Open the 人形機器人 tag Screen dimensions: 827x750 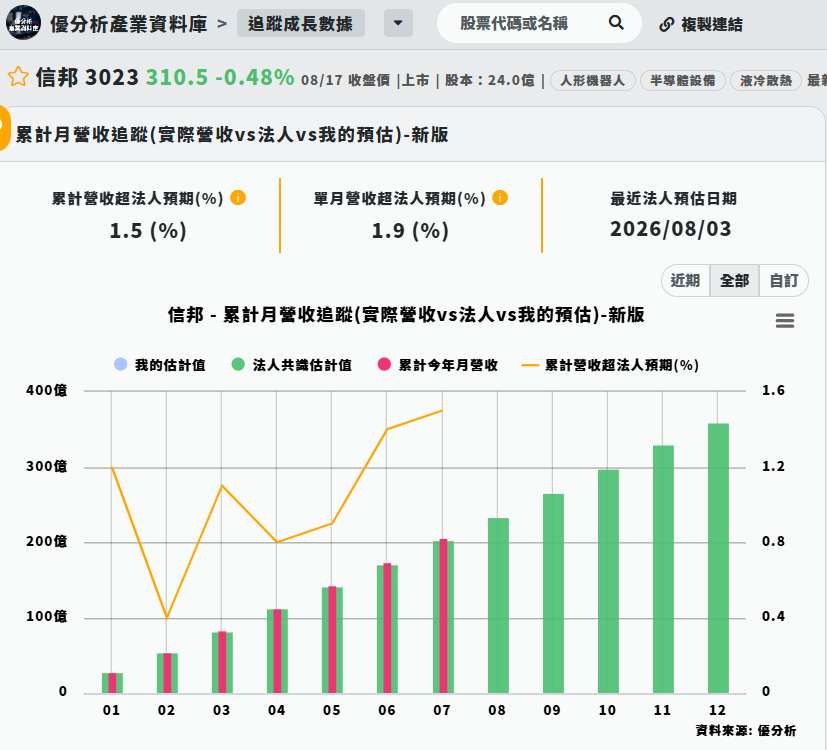592,81
